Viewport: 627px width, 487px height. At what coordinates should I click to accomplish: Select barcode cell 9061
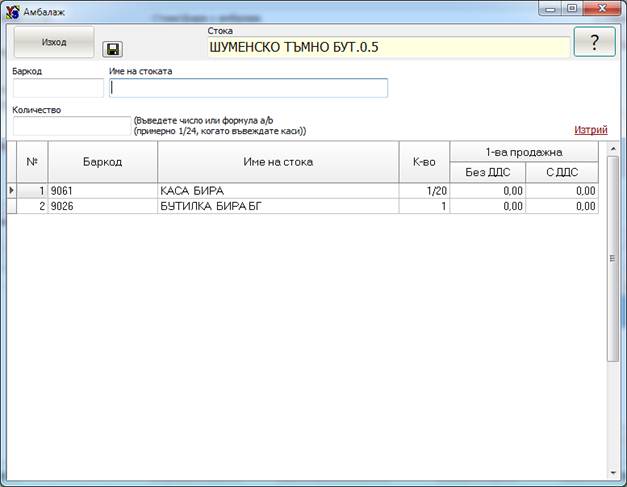click(103, 191)
